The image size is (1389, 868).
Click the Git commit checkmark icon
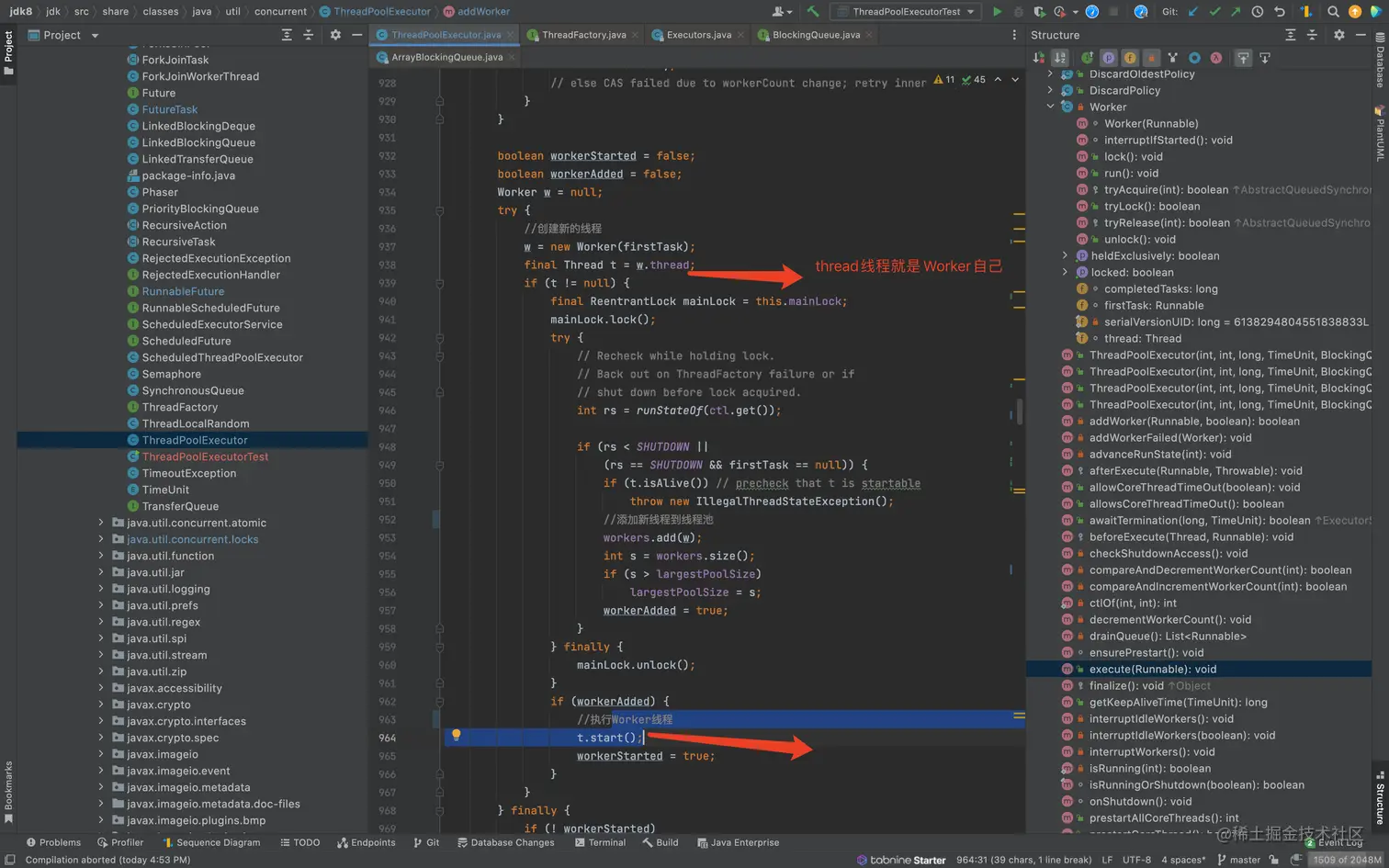(1214, 11)
